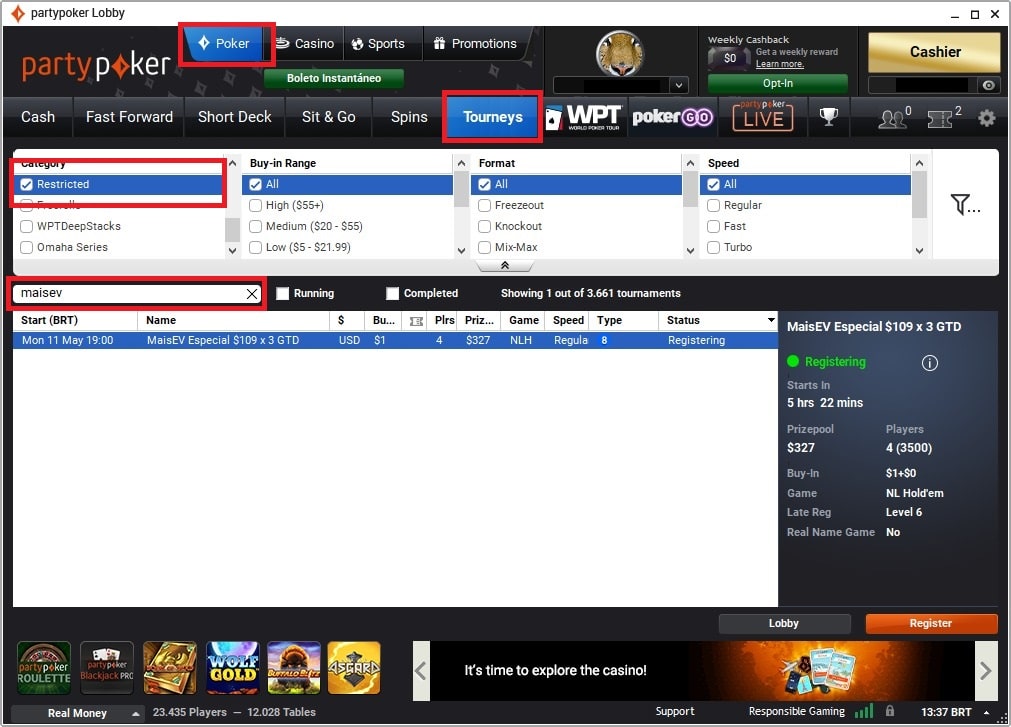
Task: Switch to the Poker tab
Action: click(x=223, y=44)
